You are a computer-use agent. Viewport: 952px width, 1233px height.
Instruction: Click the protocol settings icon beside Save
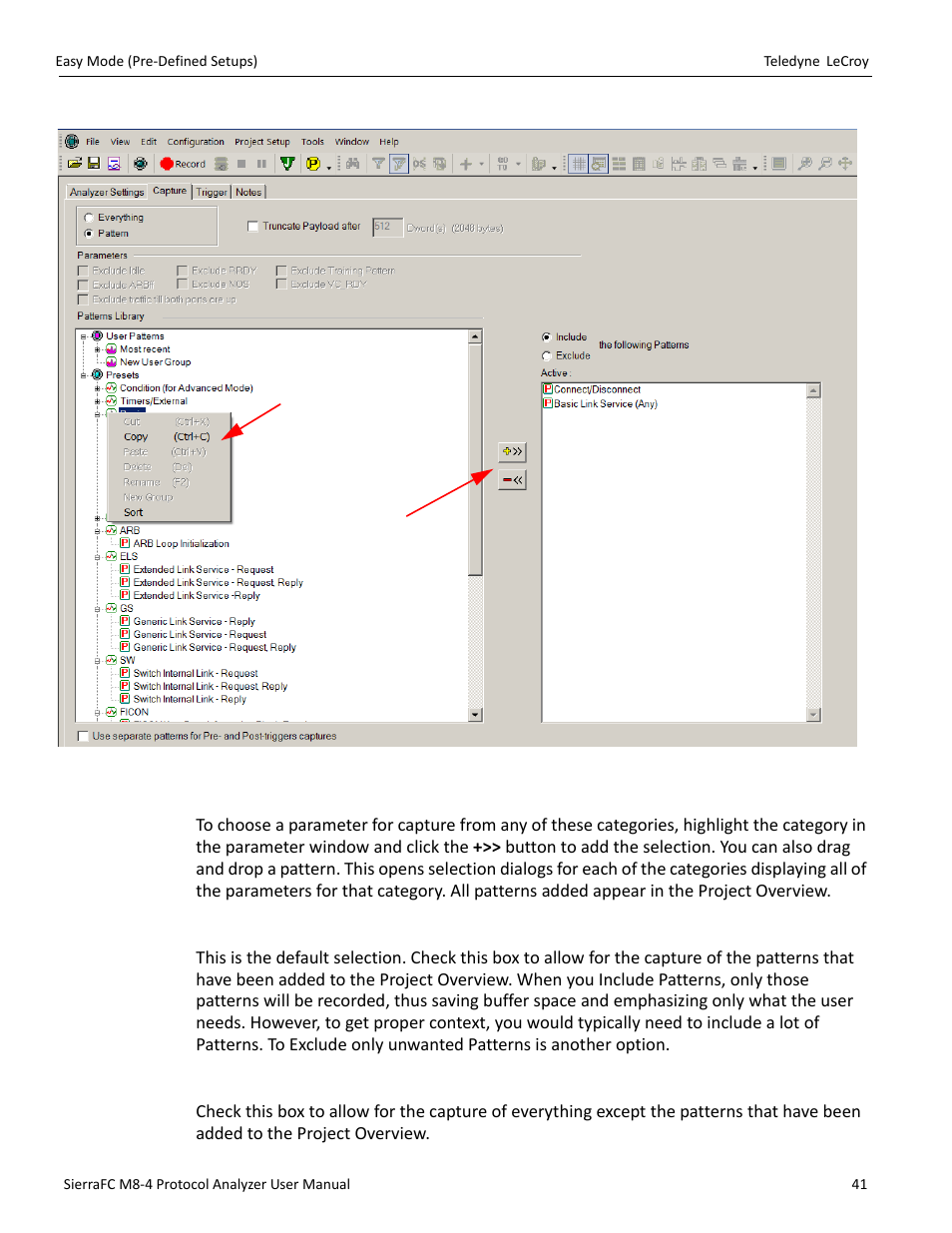click(114, 164)
